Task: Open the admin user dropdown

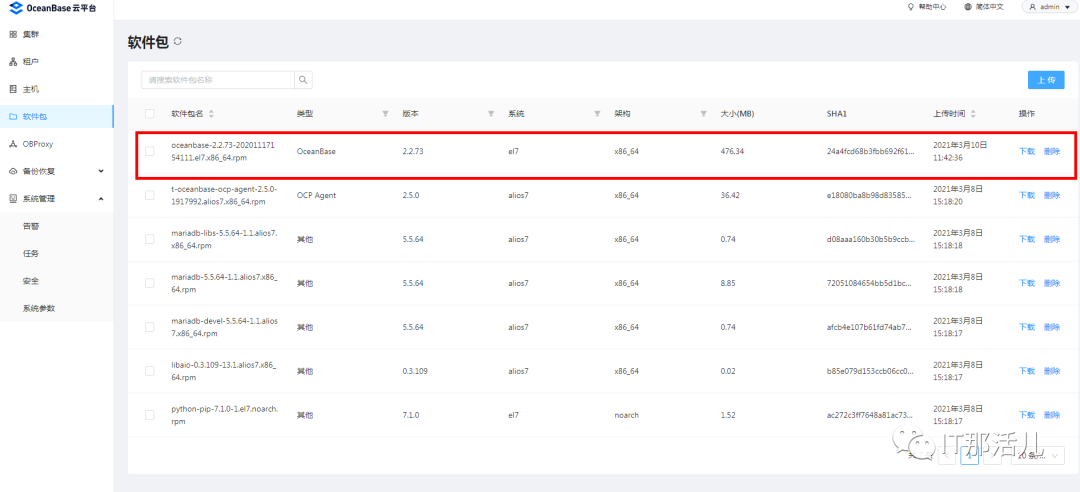Action: 1048,7
